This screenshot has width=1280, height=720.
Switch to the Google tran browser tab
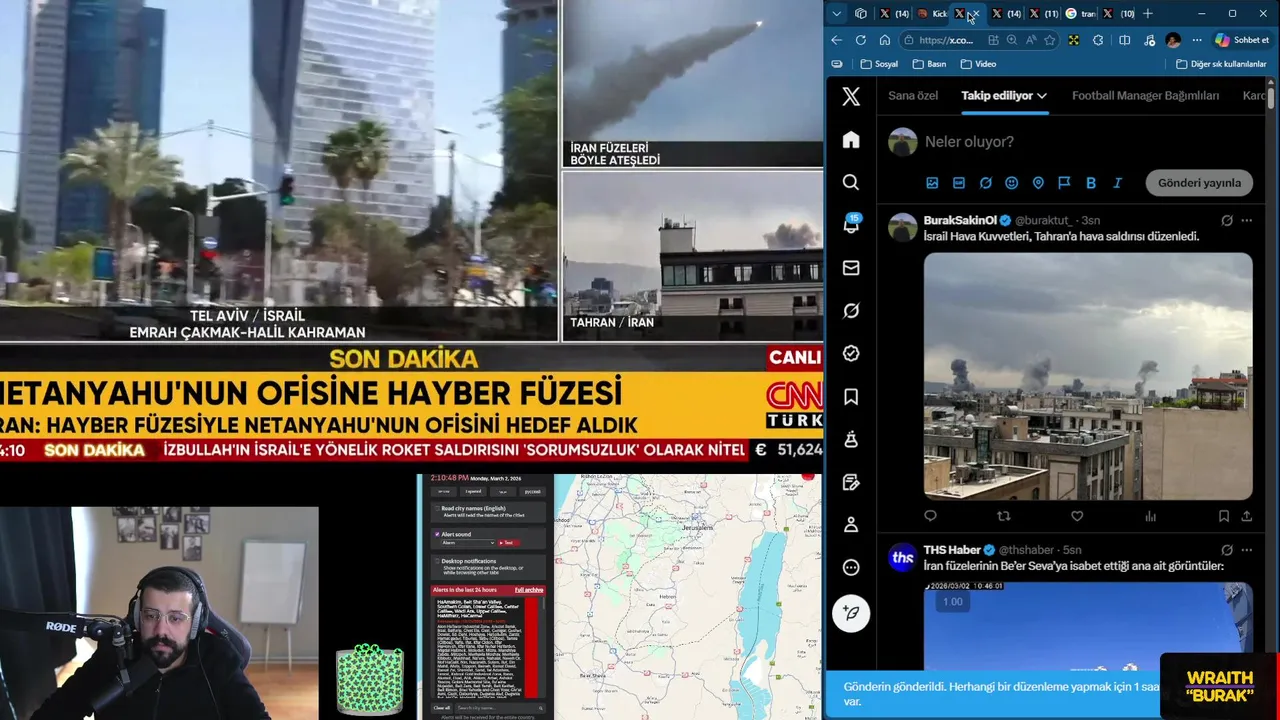(1080, 14)
